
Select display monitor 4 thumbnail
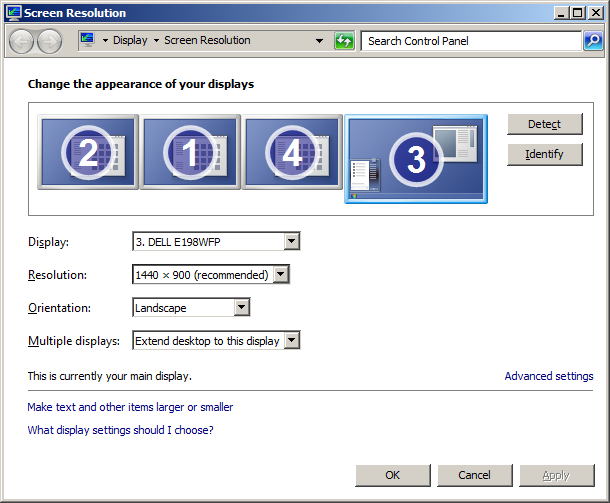tap(292, 152)
